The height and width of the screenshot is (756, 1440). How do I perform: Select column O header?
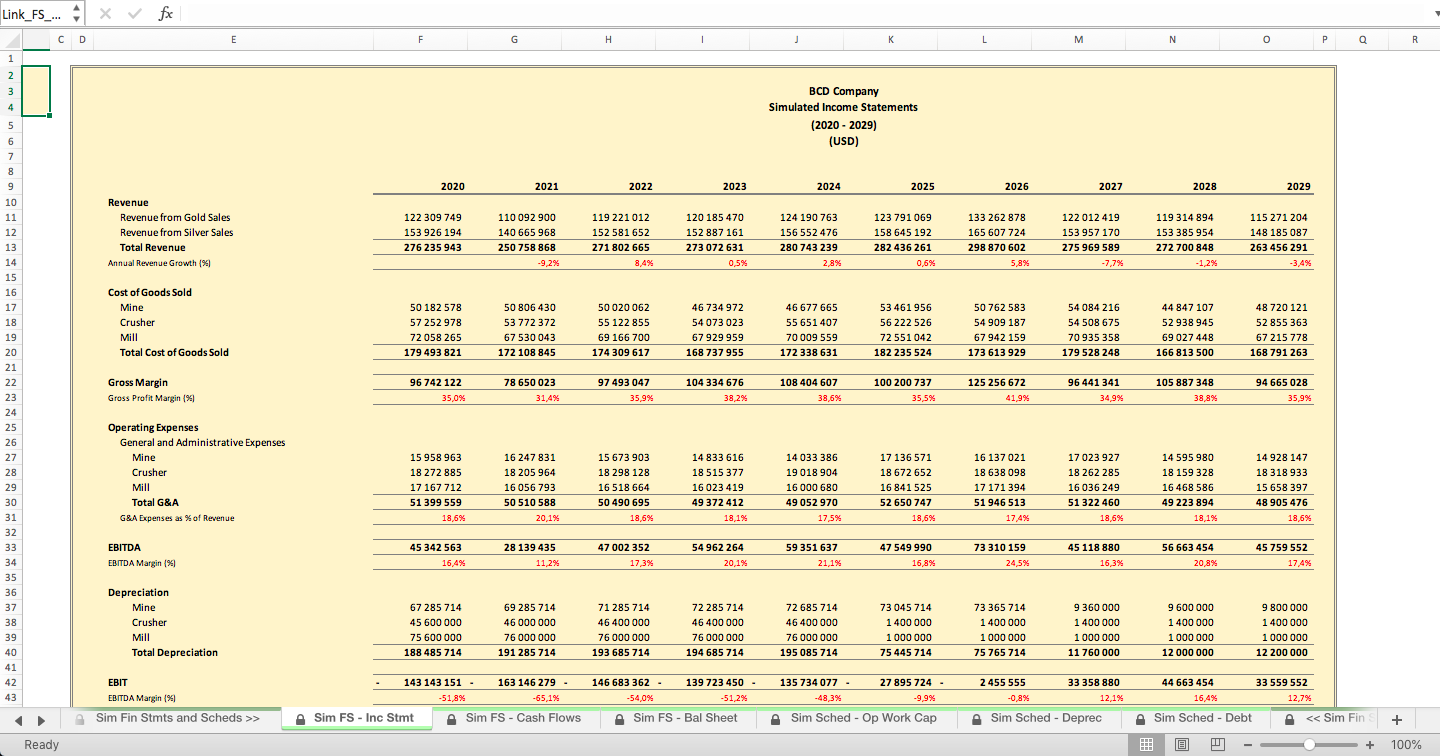[x=1266, y=40]
